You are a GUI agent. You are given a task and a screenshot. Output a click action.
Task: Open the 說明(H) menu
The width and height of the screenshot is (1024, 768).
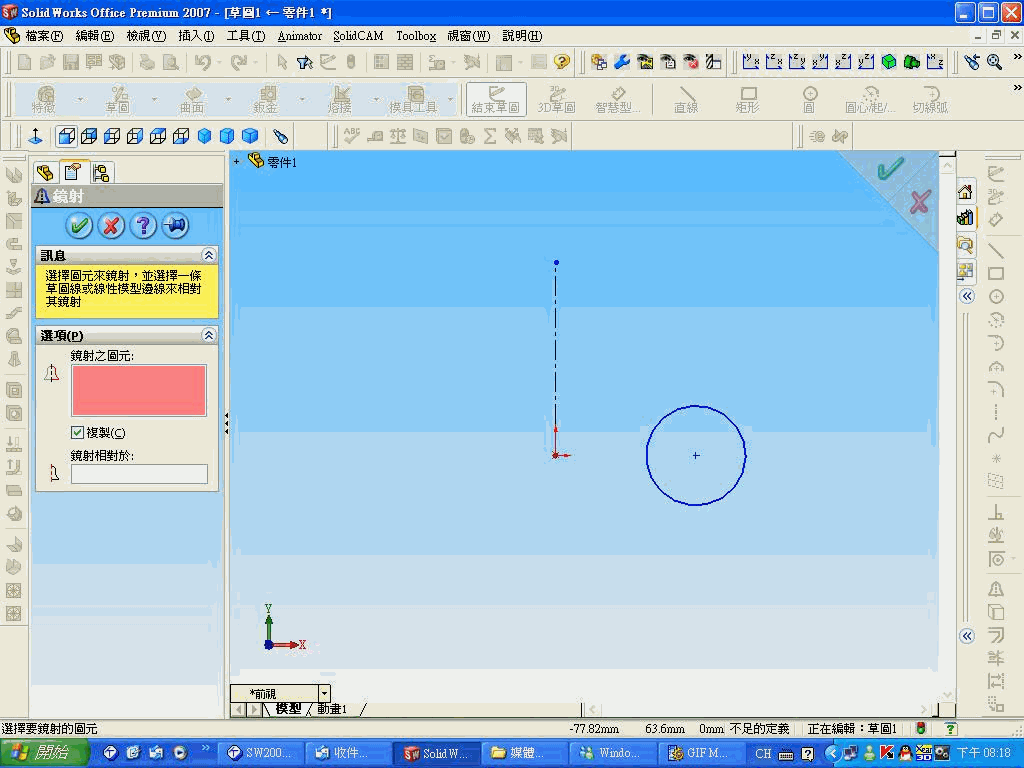pos(522,36)
